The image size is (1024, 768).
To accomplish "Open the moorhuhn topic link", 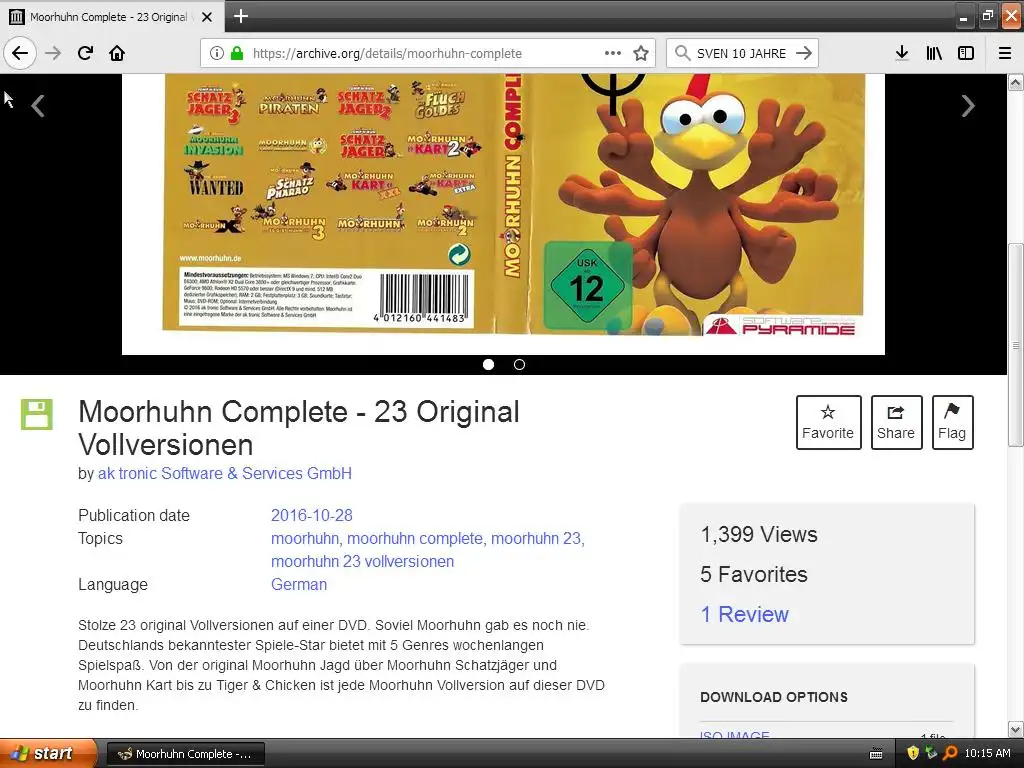I will click(x=304, y=539).
